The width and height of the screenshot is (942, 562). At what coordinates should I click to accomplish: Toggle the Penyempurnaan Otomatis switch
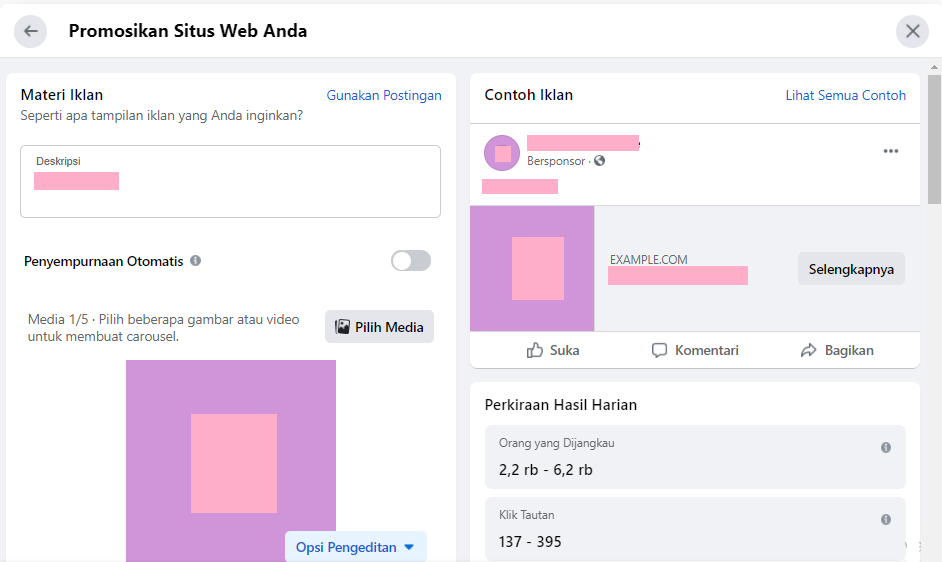click(411, 261)
